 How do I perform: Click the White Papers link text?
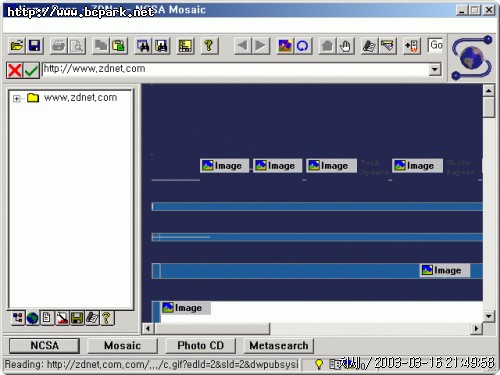460,167
